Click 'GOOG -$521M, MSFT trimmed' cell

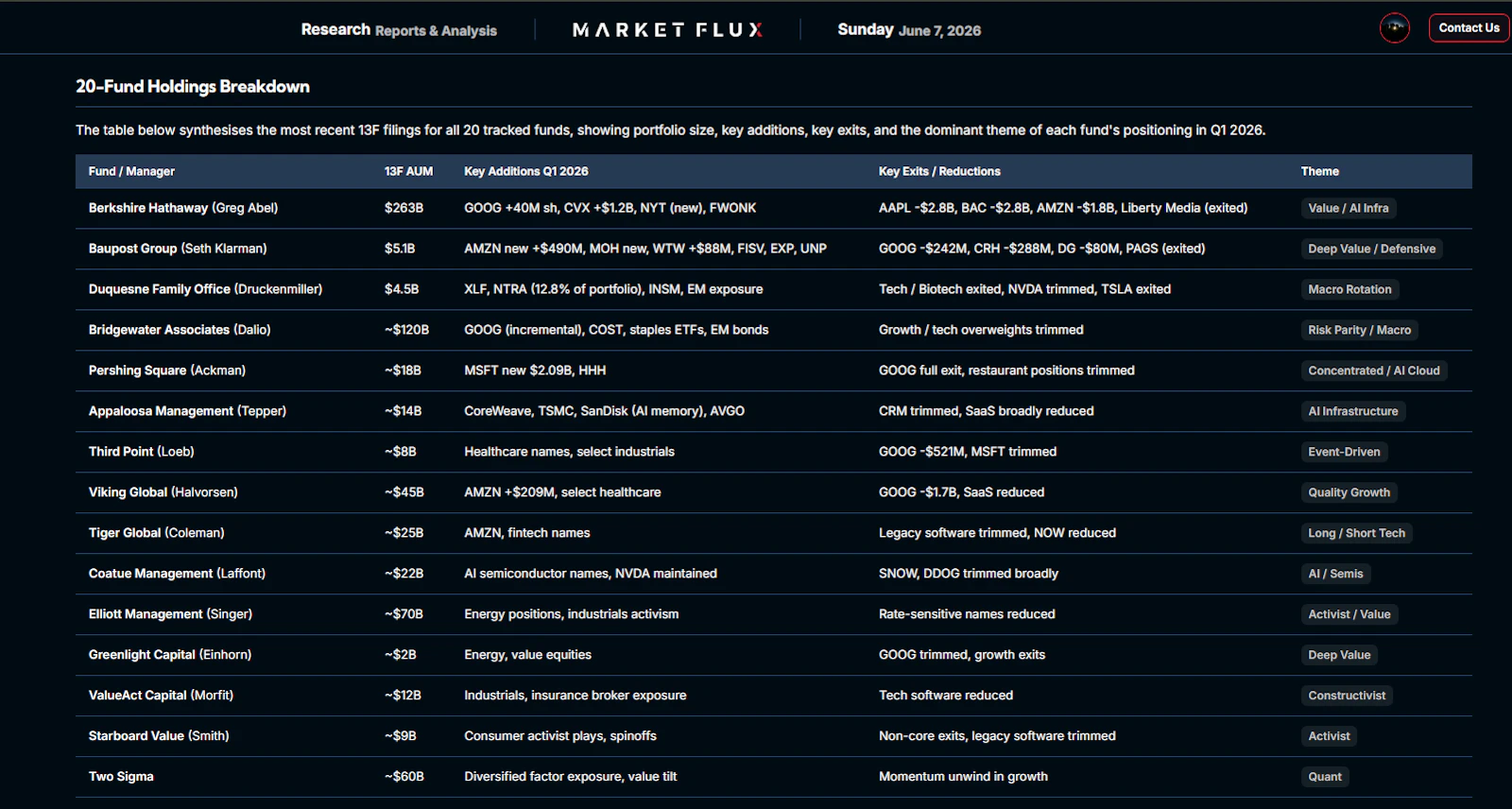(968, 452)
